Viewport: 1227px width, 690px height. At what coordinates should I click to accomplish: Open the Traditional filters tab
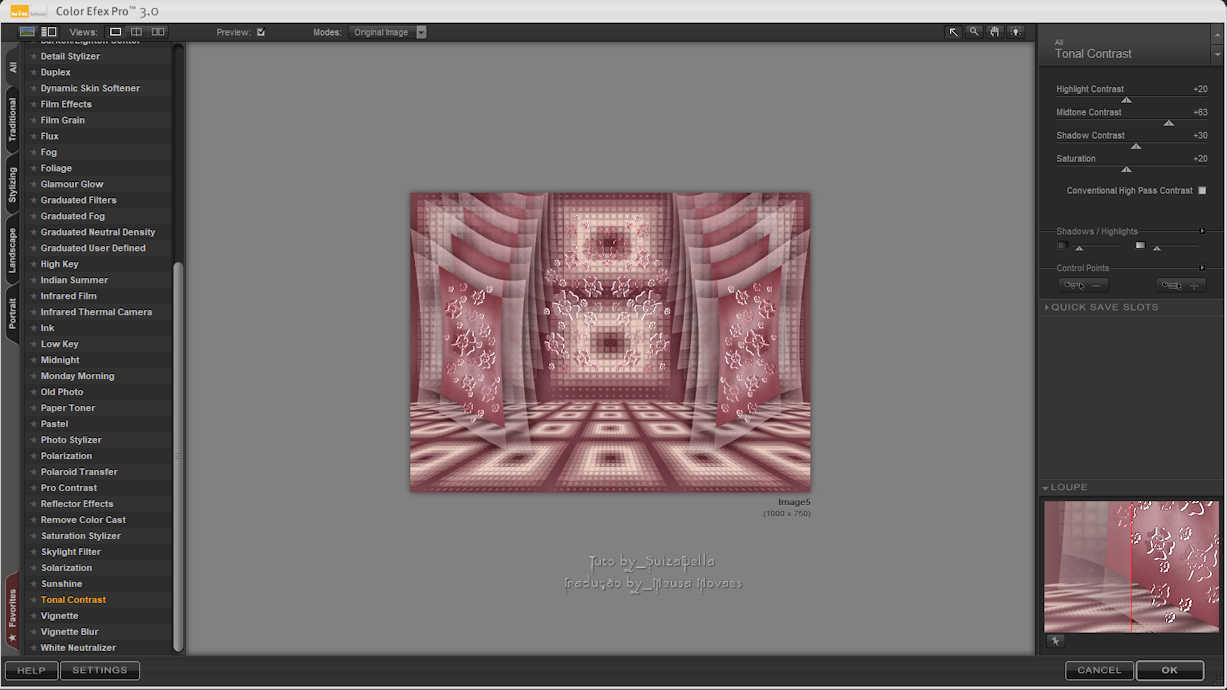click(12, 120)
